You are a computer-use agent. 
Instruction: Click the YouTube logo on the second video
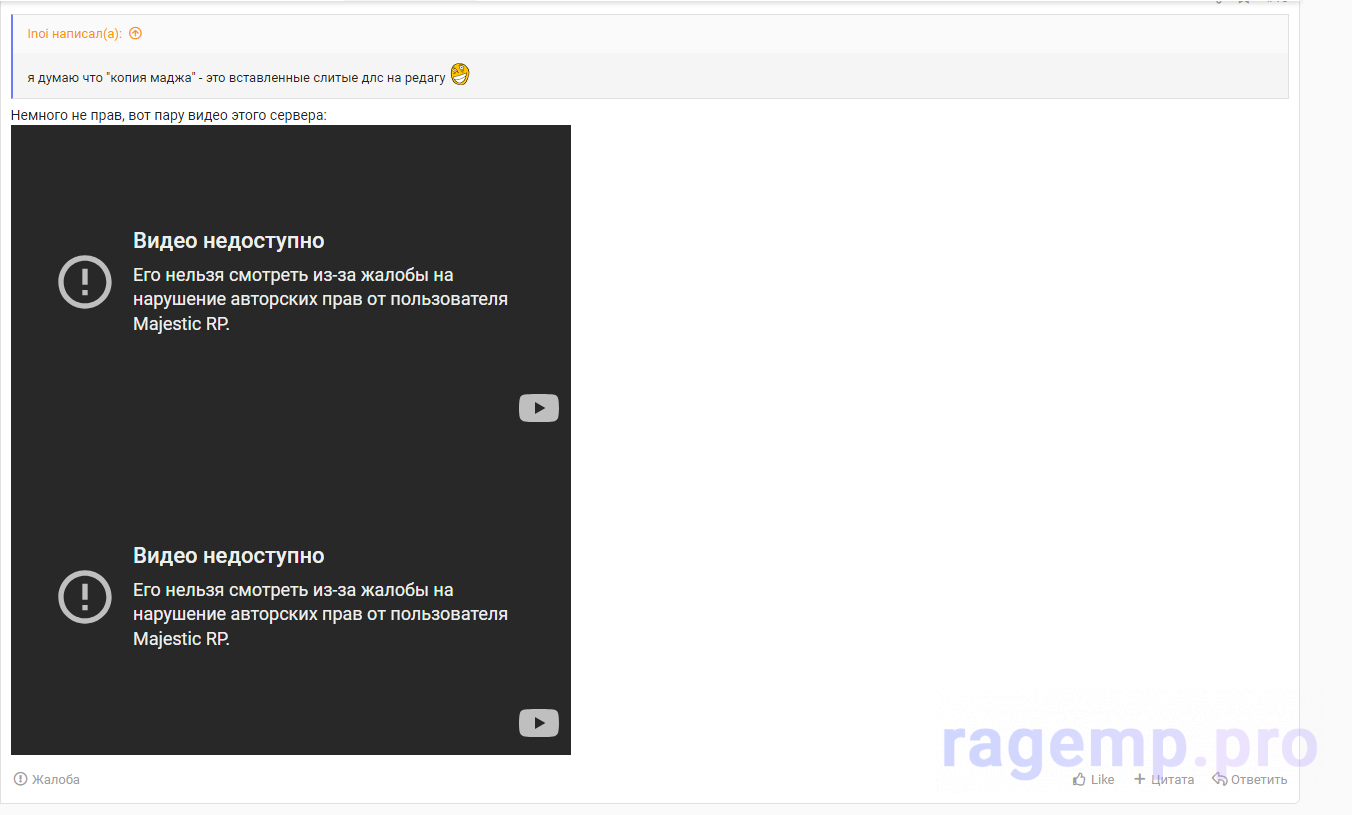[538, 723]
